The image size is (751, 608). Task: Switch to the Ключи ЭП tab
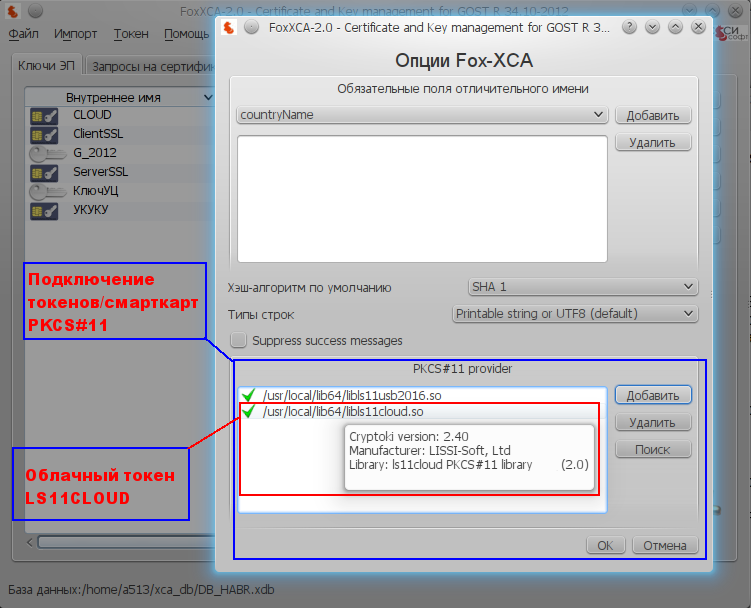46,66
